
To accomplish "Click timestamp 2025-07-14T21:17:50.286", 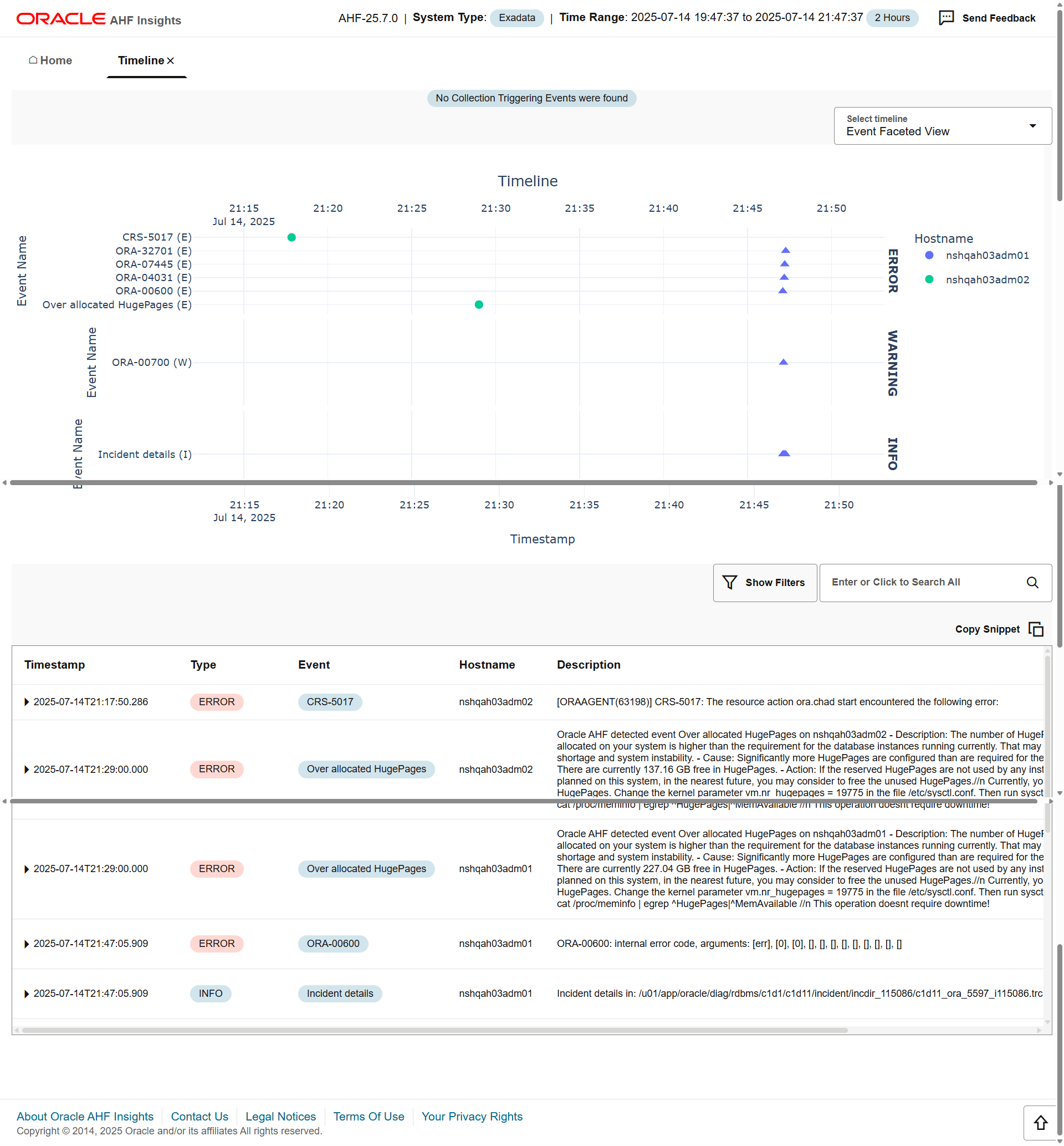I will pos(90,701).
